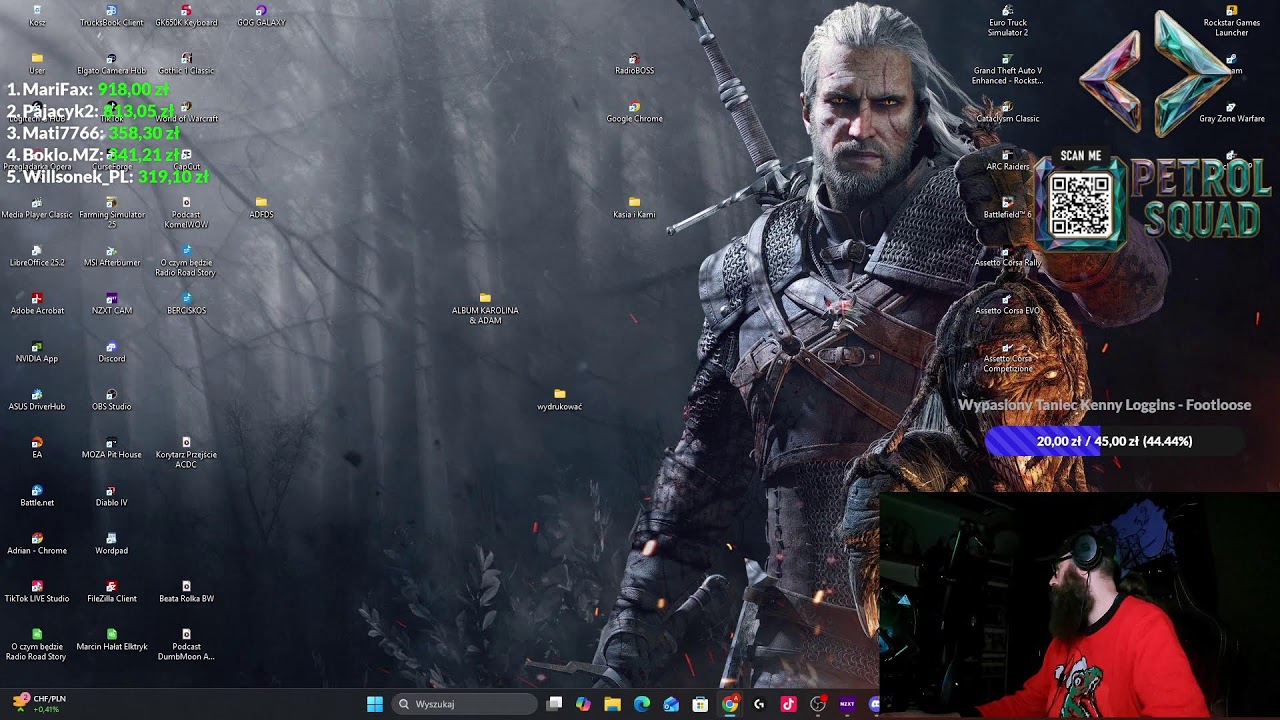
Task: Open MOZA Pit House shortcut
Action: 111,448
